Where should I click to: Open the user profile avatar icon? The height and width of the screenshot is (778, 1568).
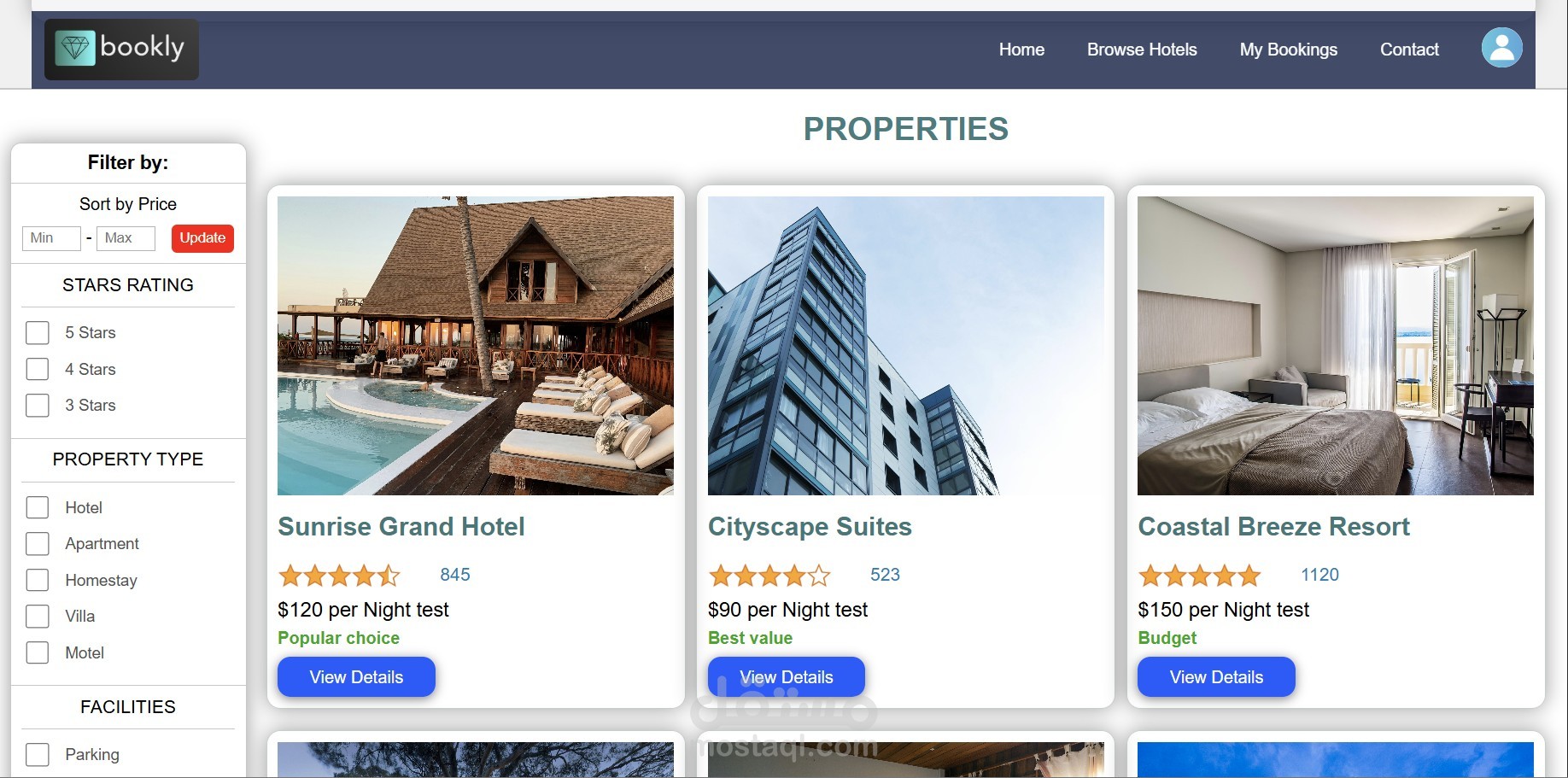pyautogui.click(x=1501, y=48)
